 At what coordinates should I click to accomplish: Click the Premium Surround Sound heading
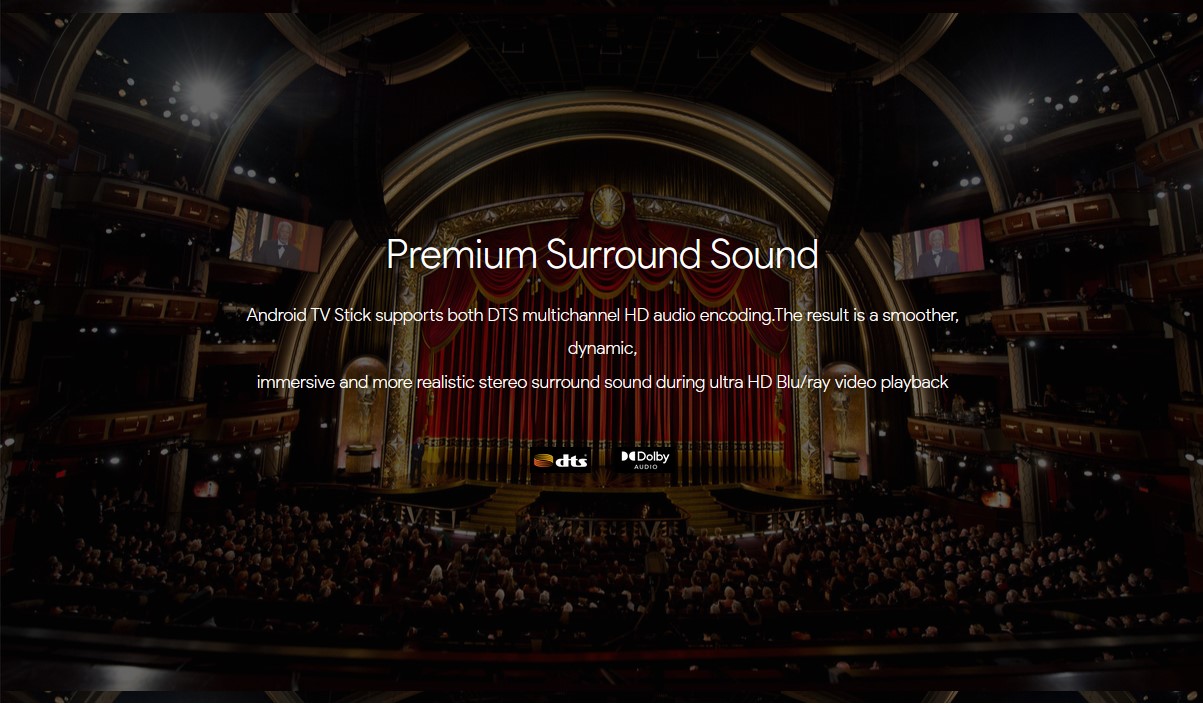[x=602, y=254]
